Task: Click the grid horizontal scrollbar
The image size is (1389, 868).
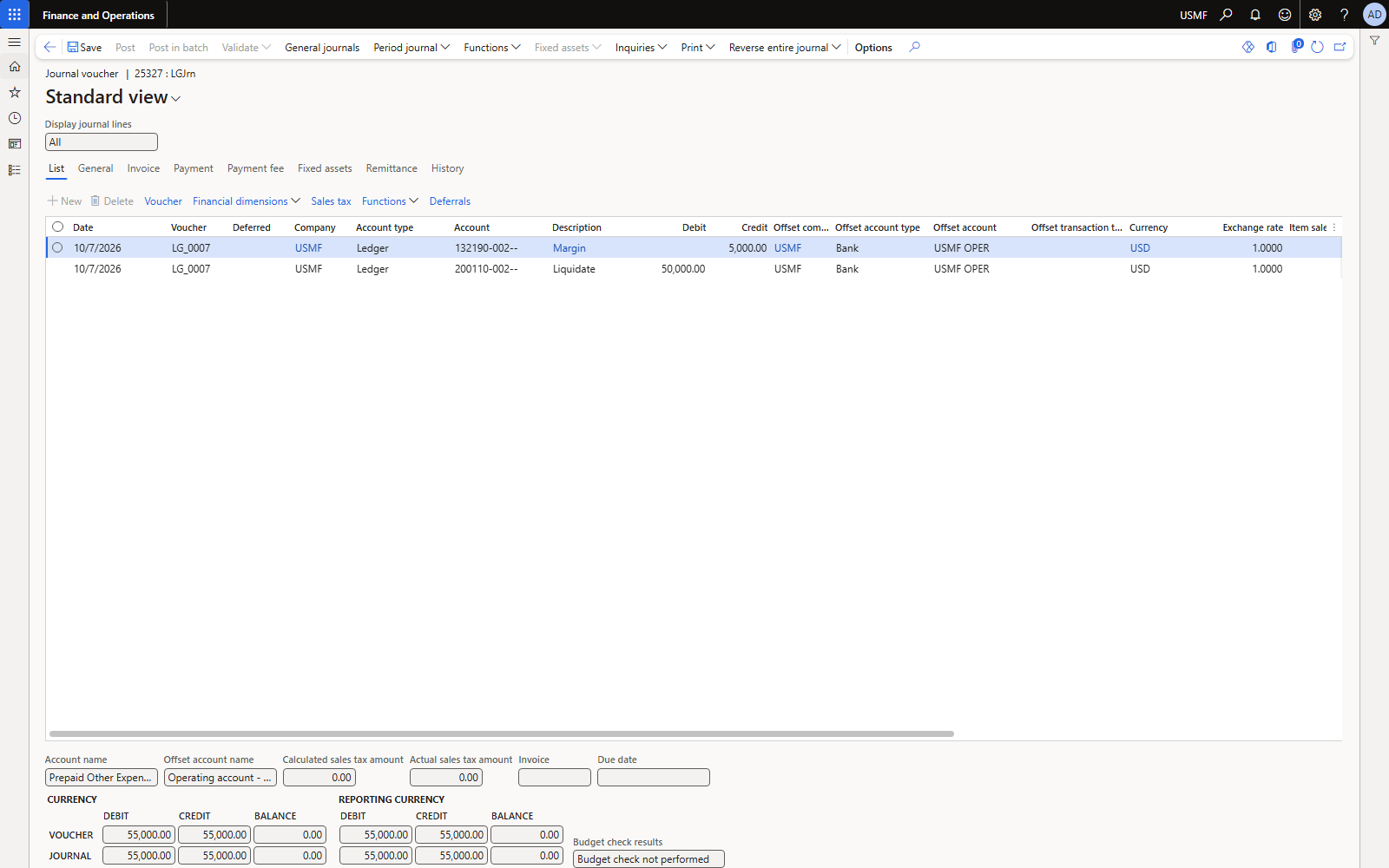Action: 502,733
